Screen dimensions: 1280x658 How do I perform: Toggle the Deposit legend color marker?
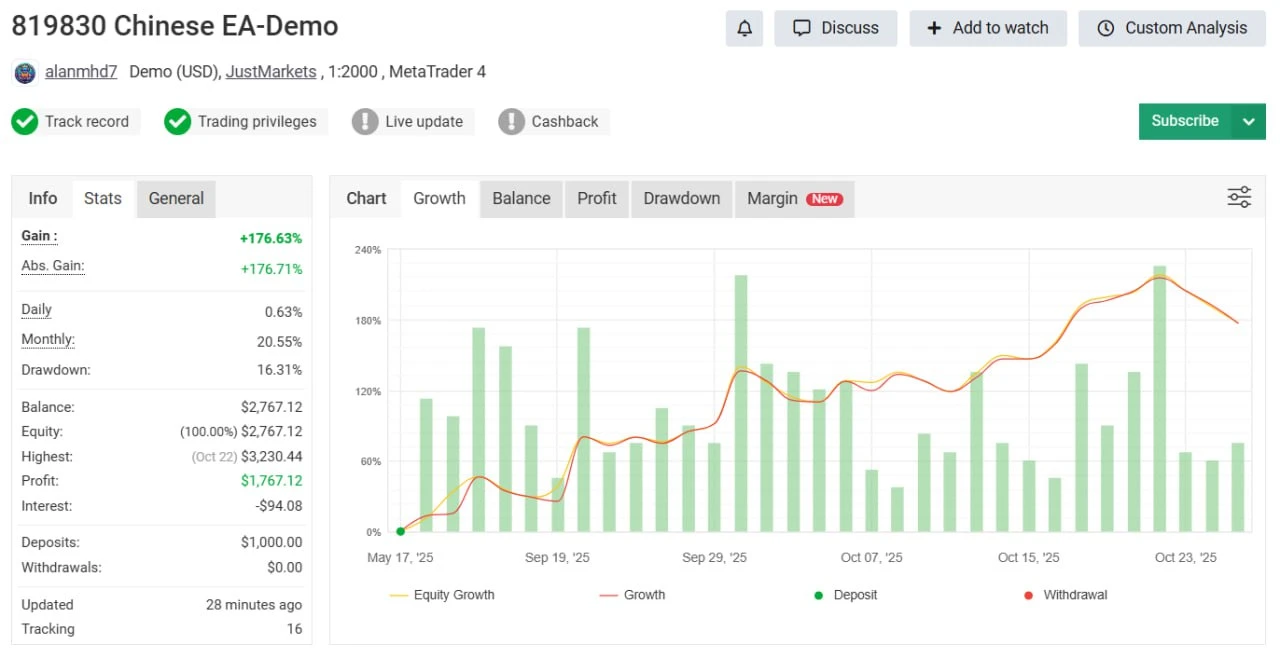pos(818,595)
